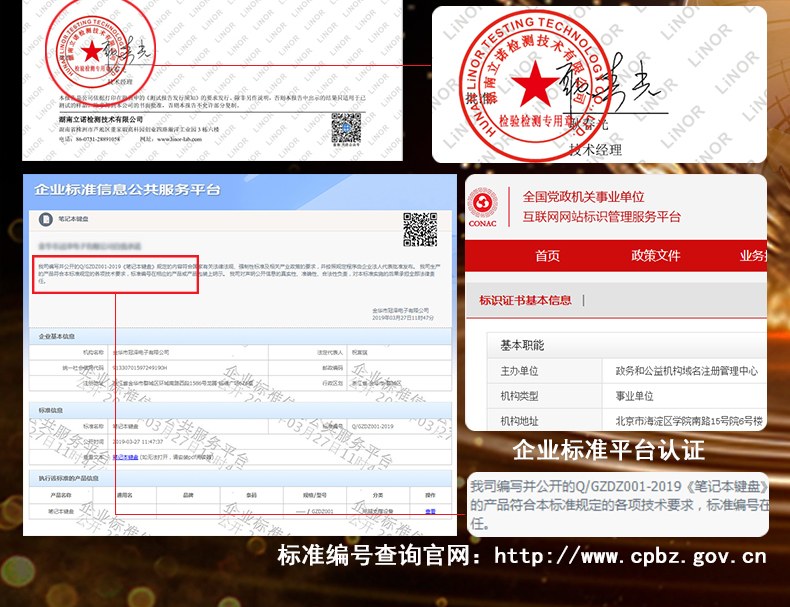
Task: Open the blue 笔记本键盘 standard file link
Action: point(125,457)
